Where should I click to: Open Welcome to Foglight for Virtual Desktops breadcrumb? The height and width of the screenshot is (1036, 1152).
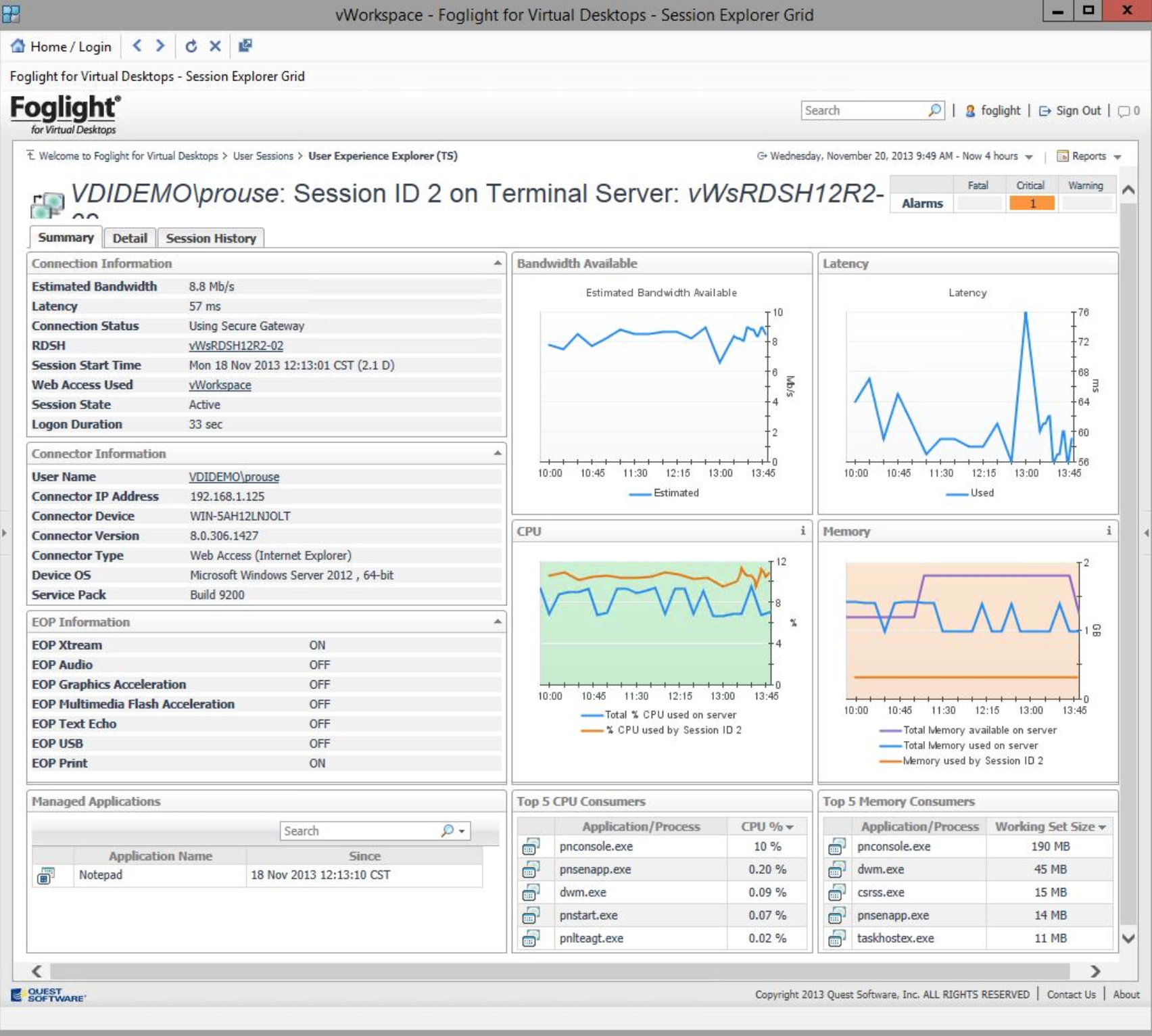tap(128, 156)
